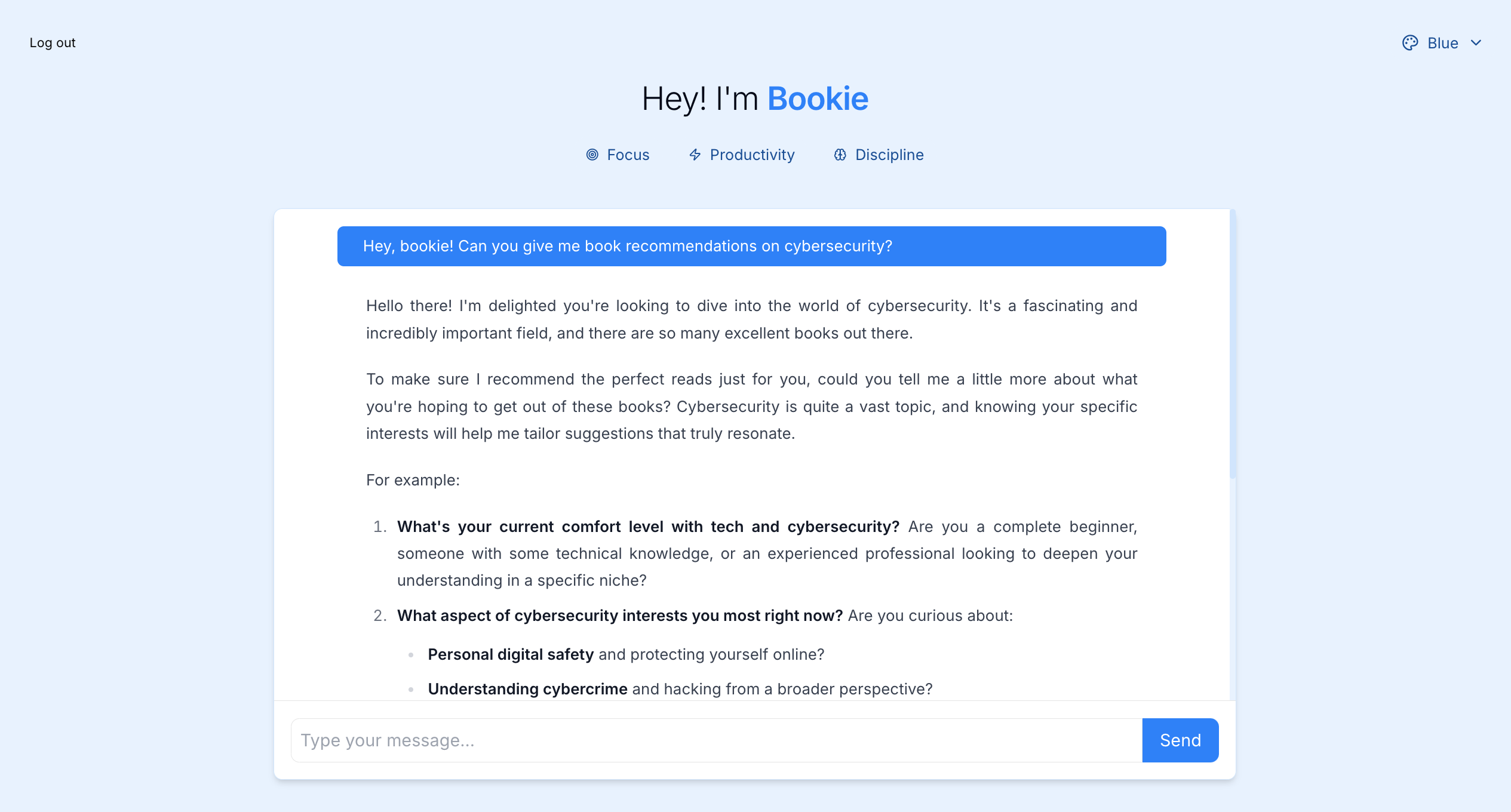The height and width of the screenshot is (812, 1511).
Task: Click the Log out link
Action: pos(52,42)
